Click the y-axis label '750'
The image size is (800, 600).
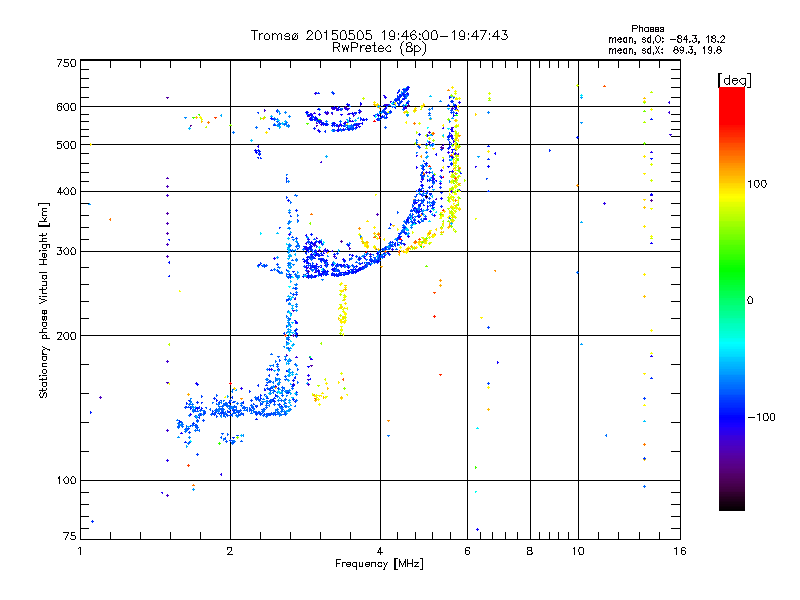[x=66, y=63]
